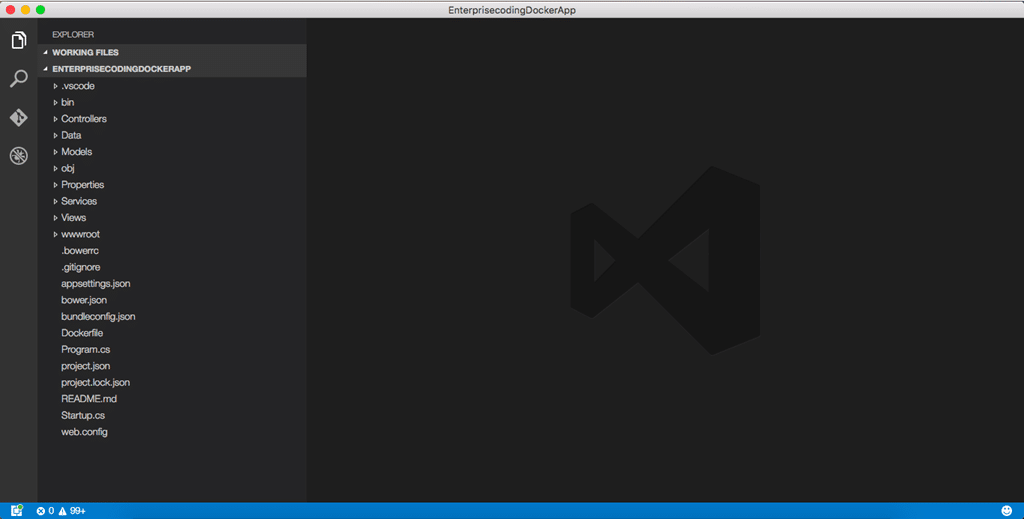Open Startup.cs file

click(83, 415)
